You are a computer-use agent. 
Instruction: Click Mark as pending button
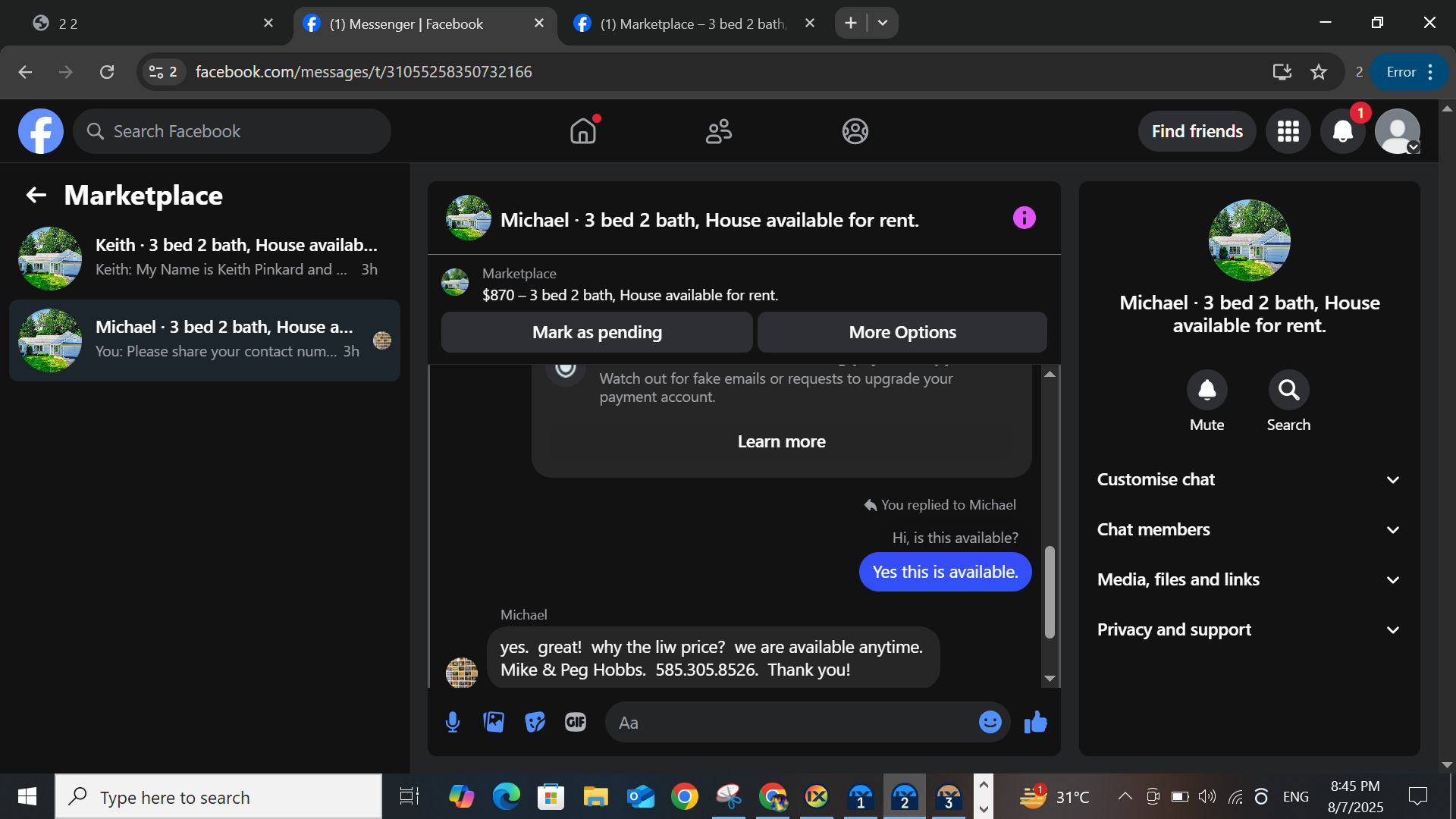[x=597, y=332]
